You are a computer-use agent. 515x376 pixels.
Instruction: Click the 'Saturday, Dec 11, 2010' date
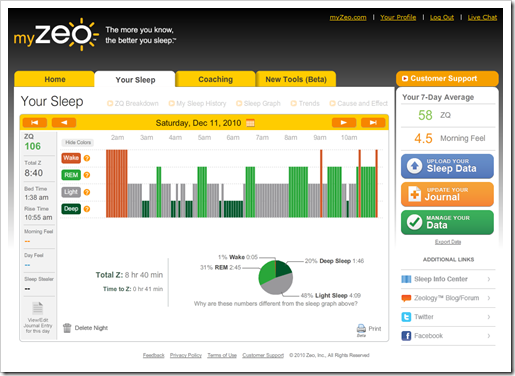pyautogui.click(x=198, y=123)
